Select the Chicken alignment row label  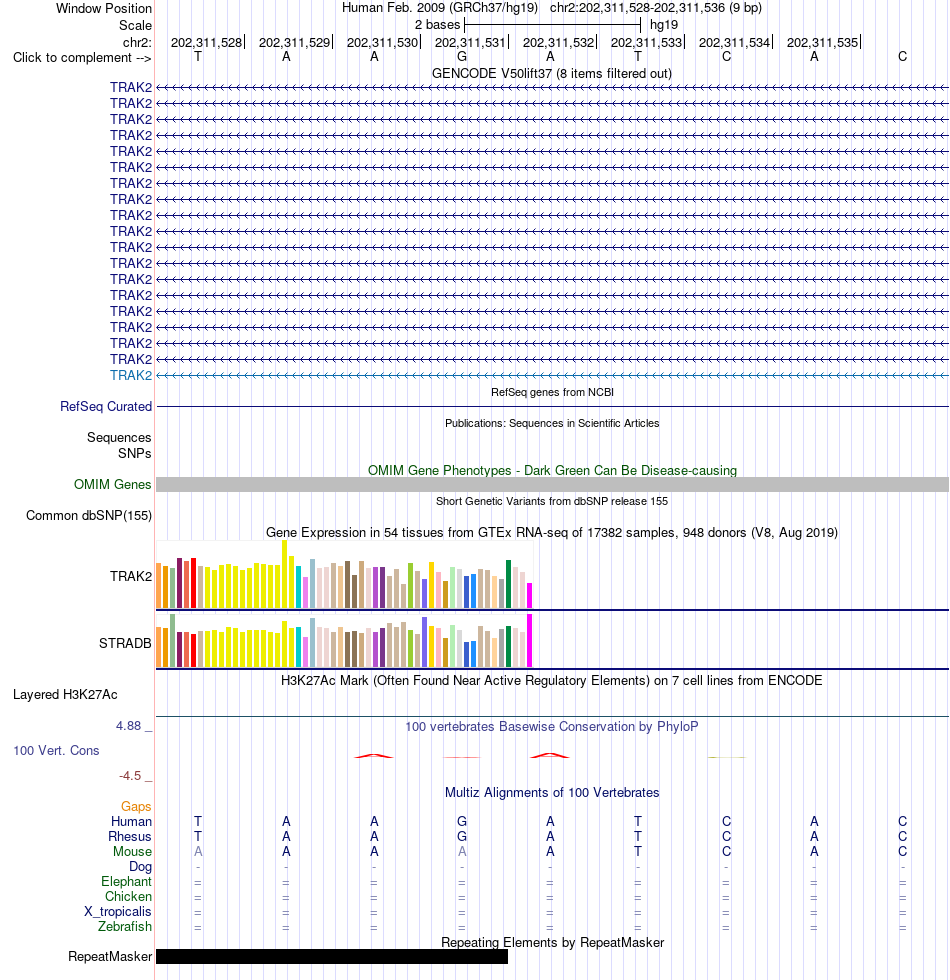[x=128, y=896]
